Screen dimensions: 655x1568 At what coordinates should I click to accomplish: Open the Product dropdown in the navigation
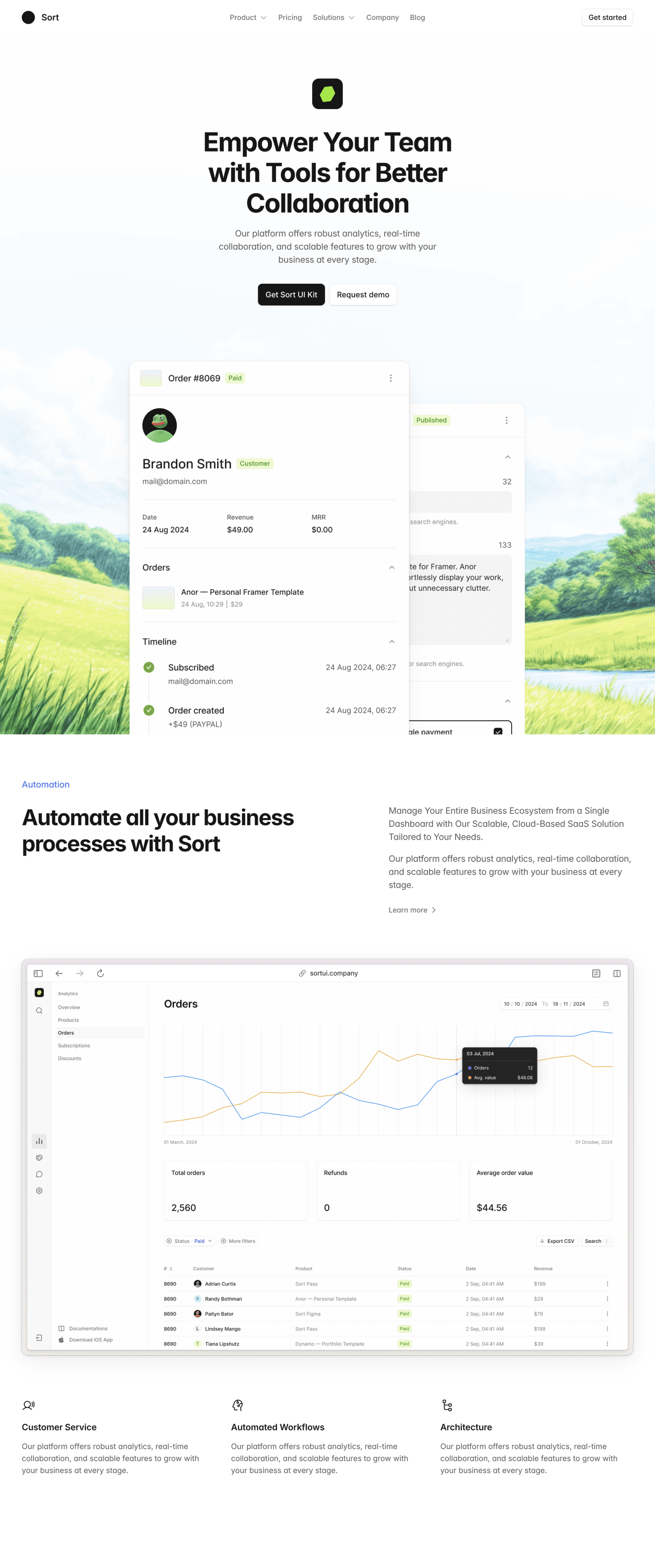248,17
